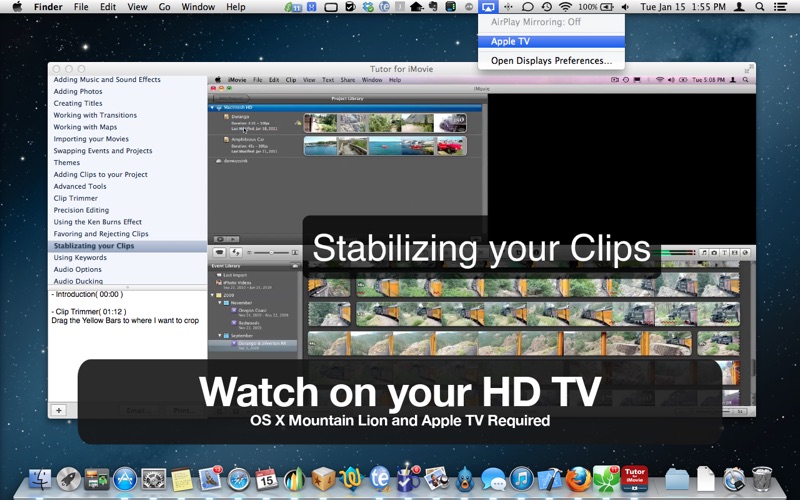Click the Messages speech bubble menu bar icon
This screenshot has width=800, height=500.
pos(528,7)
